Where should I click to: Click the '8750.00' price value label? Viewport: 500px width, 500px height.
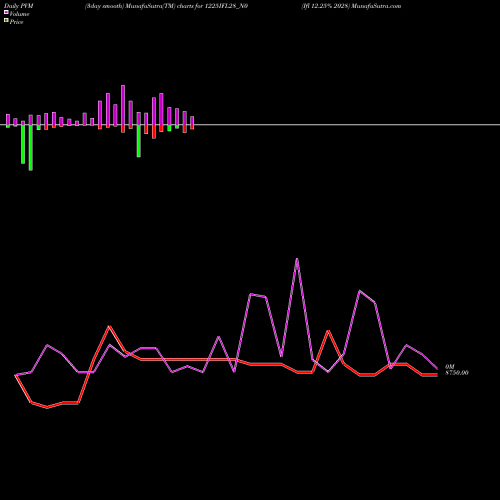[x=457, y=373]
